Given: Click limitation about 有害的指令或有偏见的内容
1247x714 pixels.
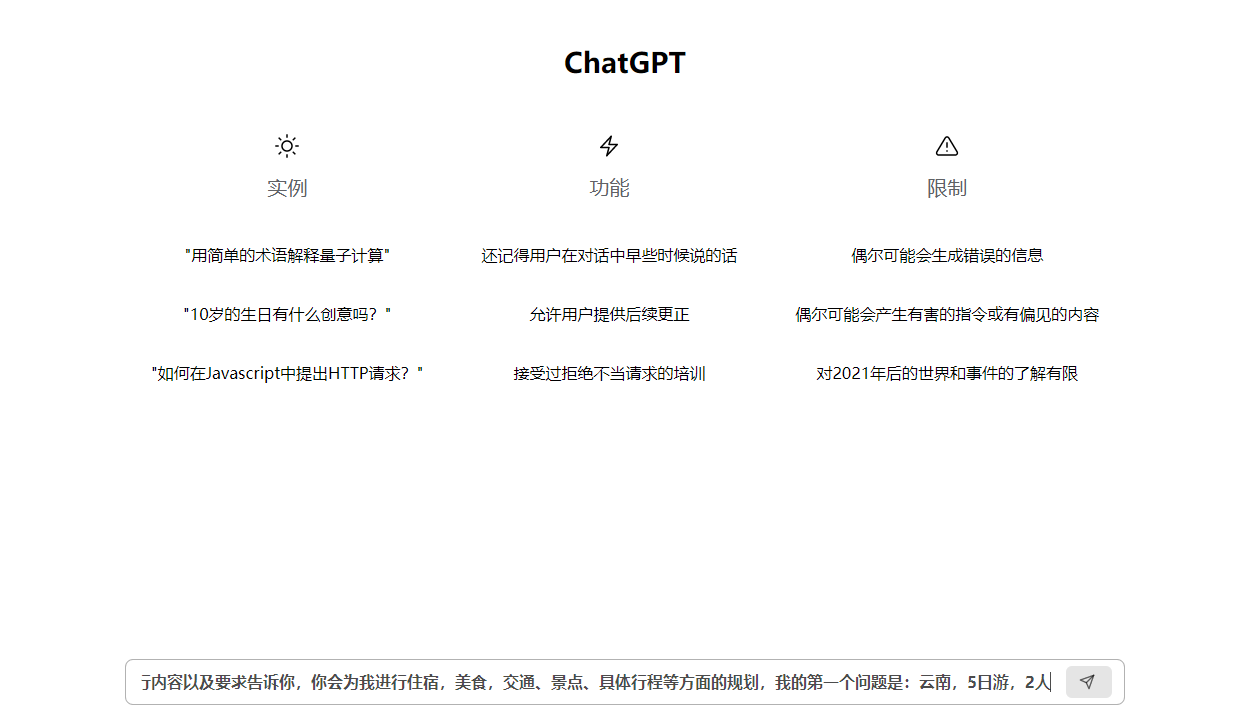Looking at the screenshot, I should (x=946, y=315).
